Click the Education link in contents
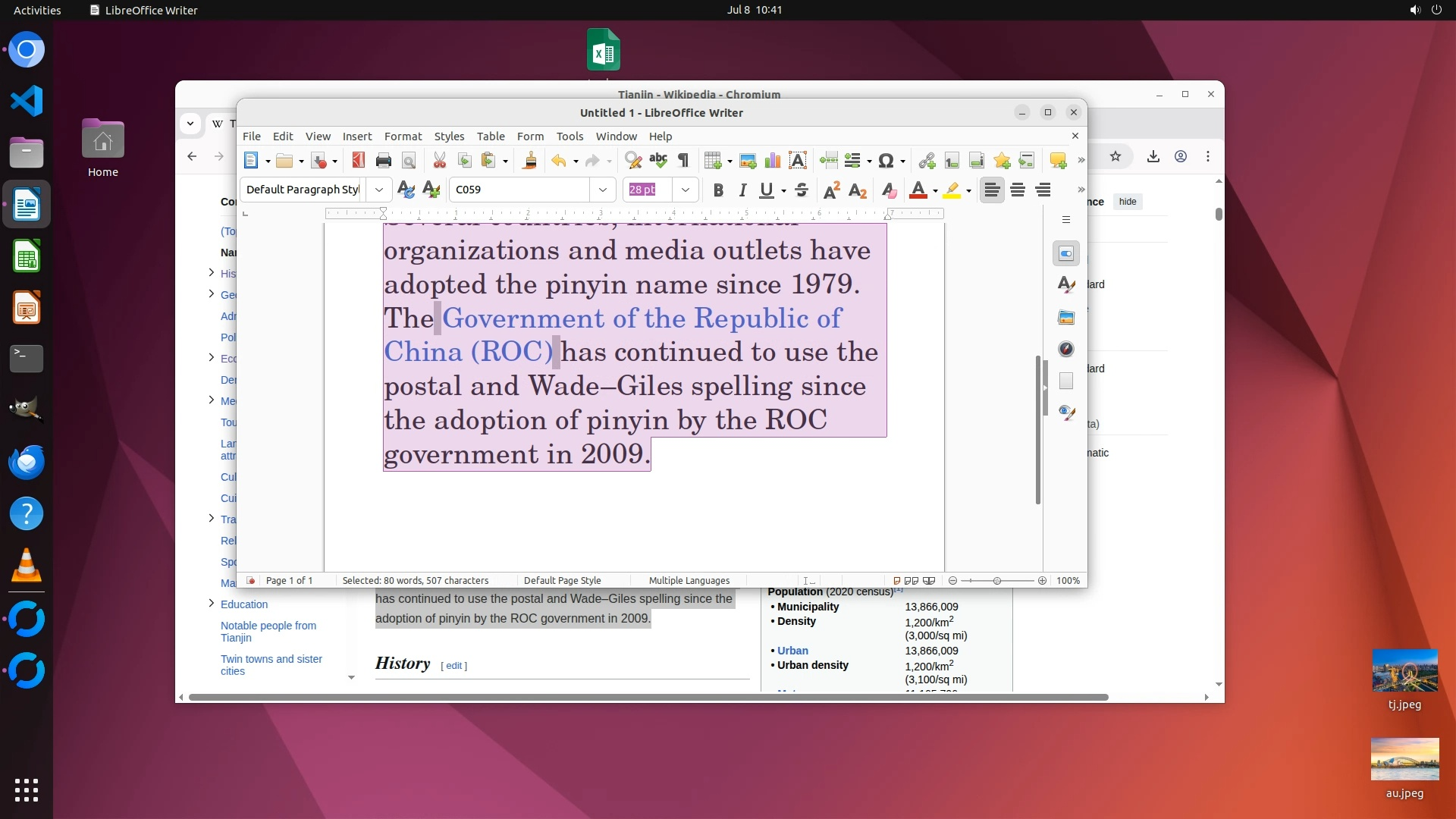The width and height of the screenshot is (1456, 819). point(244,604)
